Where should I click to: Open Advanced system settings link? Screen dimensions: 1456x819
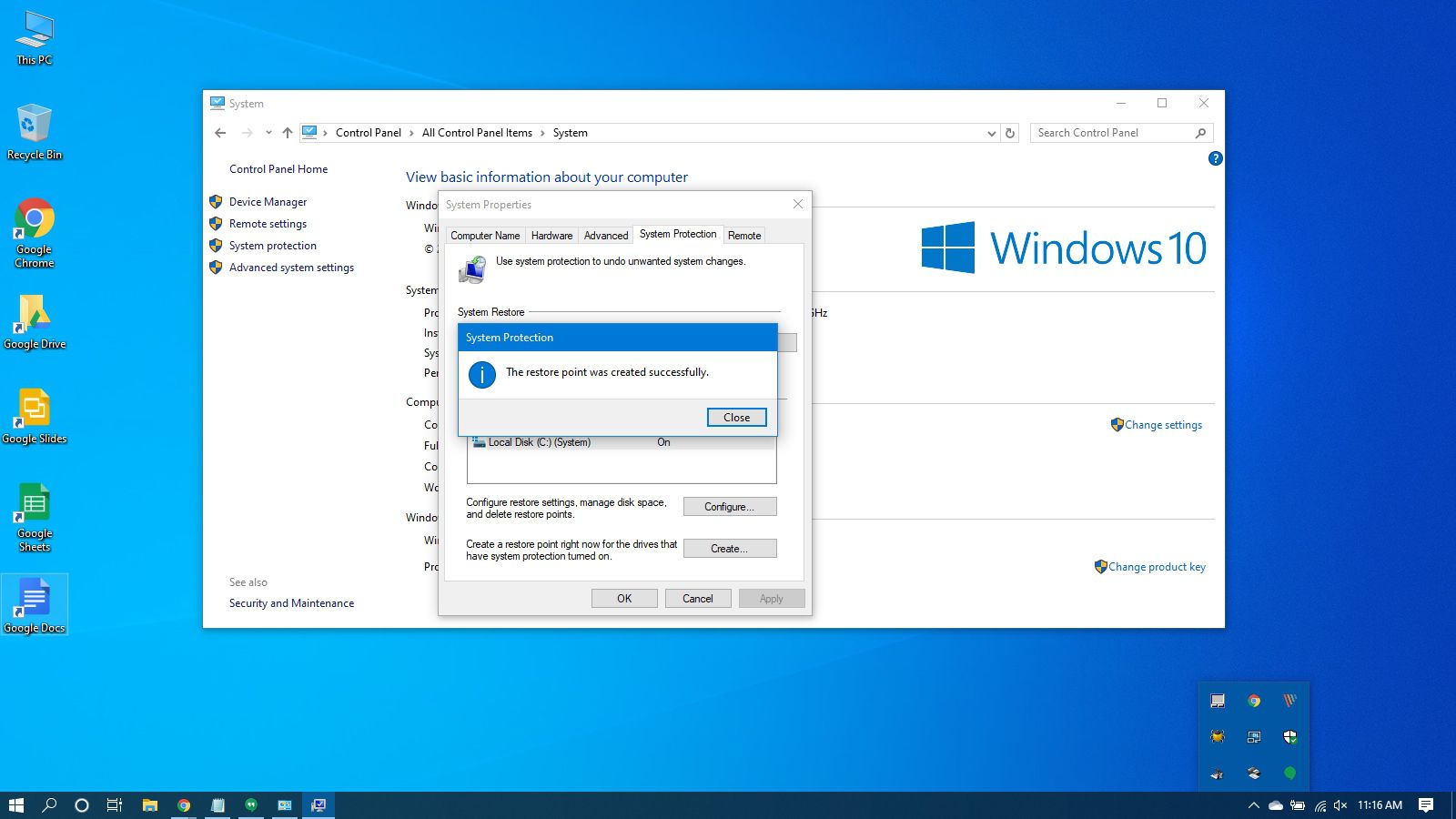click(291, 268)
